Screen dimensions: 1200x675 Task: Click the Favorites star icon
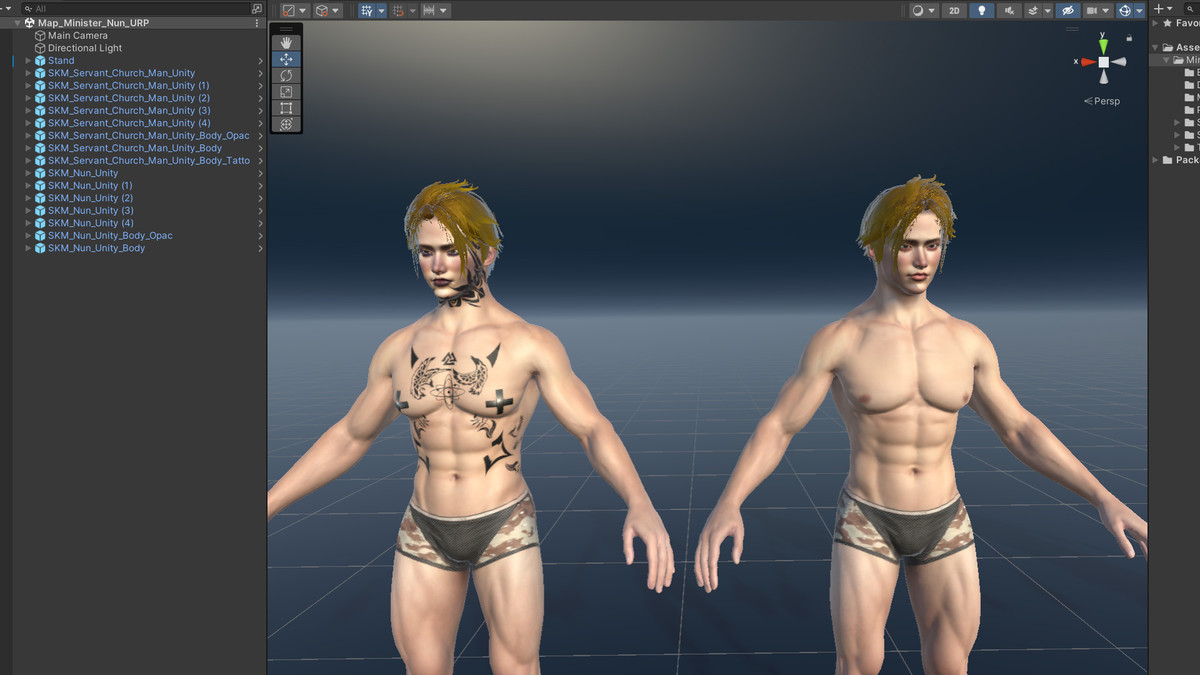click(x=1167, y=22)
